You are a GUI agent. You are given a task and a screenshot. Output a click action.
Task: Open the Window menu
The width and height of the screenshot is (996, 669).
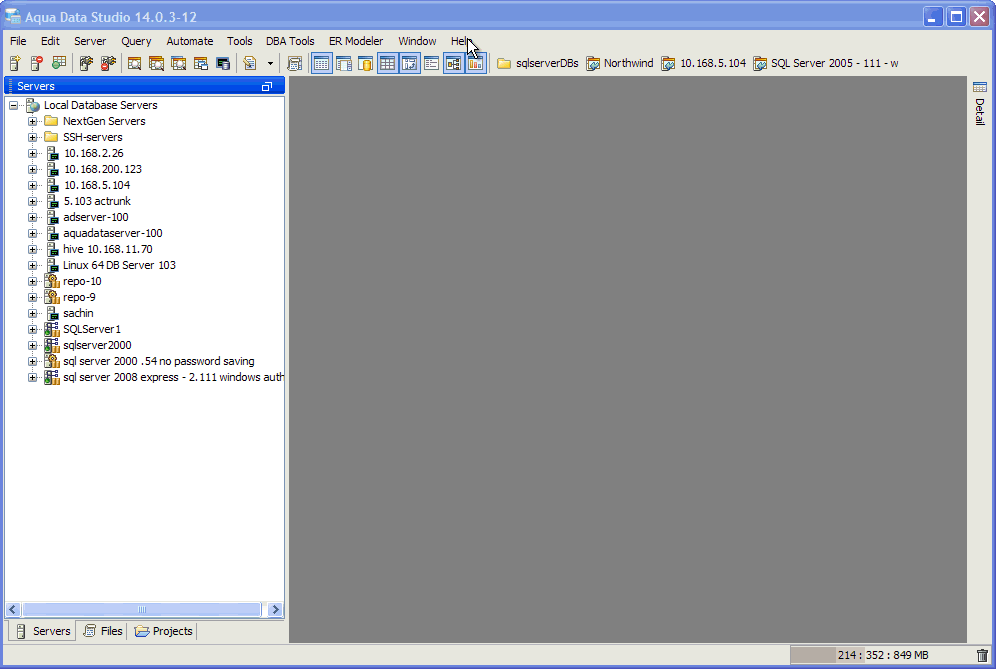pos(417,41)
